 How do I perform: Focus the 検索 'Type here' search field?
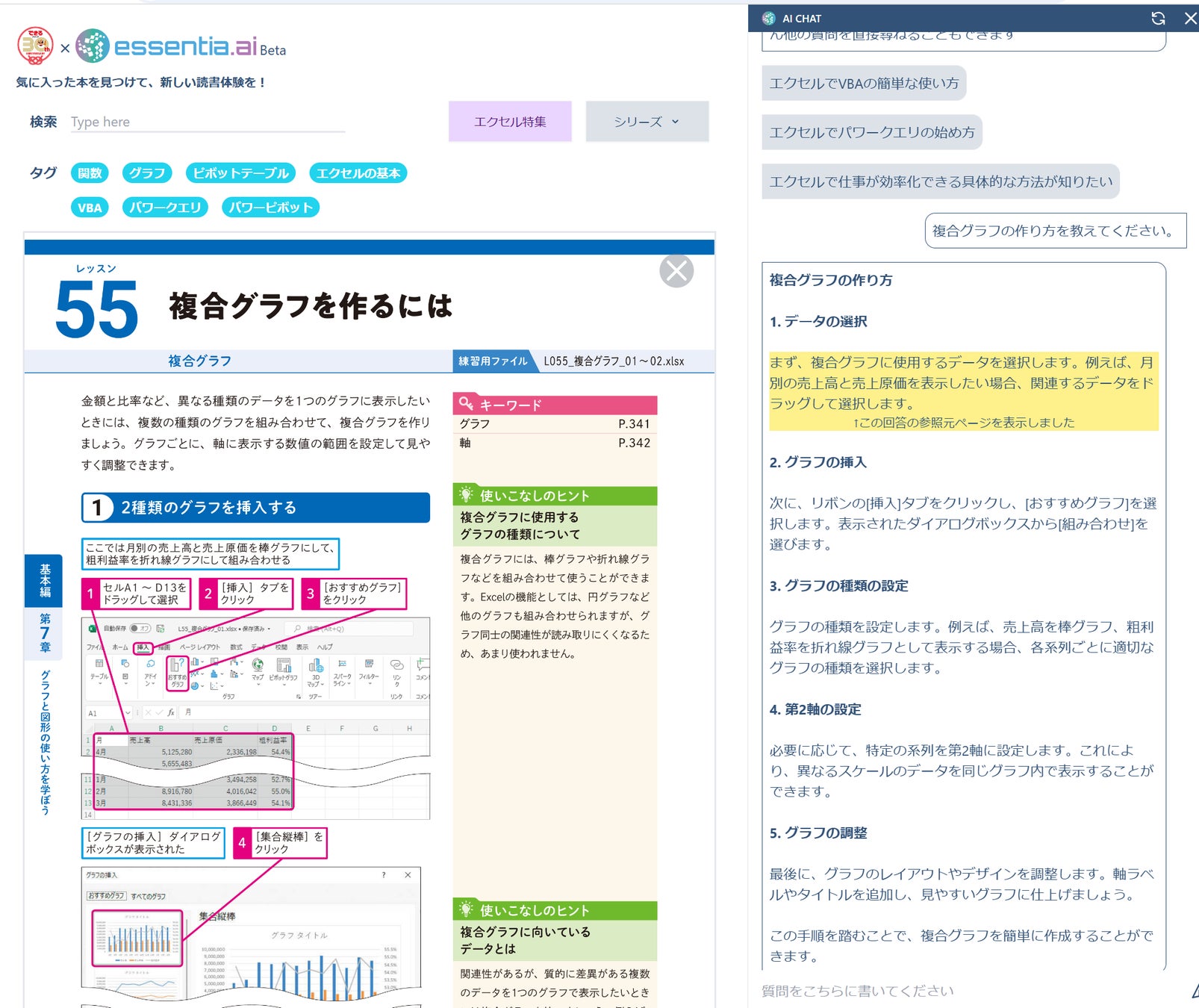(x=208, y=122)
